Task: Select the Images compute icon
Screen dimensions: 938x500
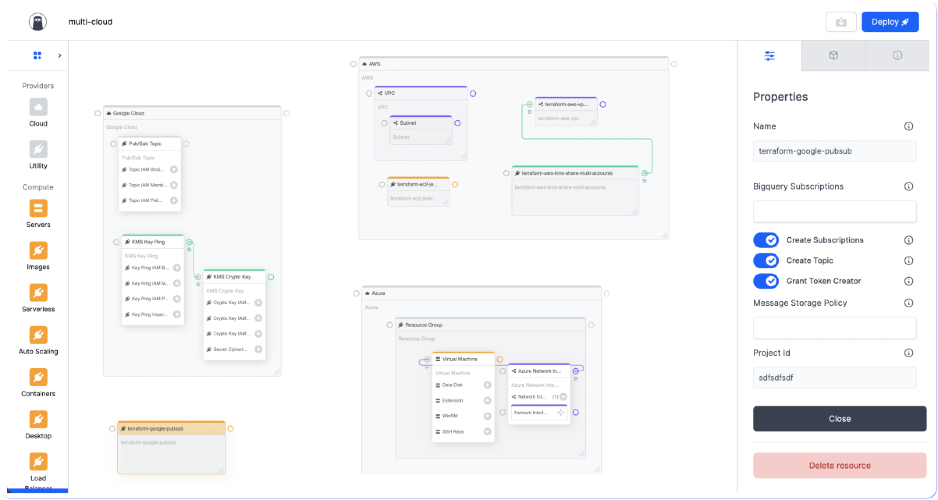Action: pyautogui.click(x=38, y=251)
